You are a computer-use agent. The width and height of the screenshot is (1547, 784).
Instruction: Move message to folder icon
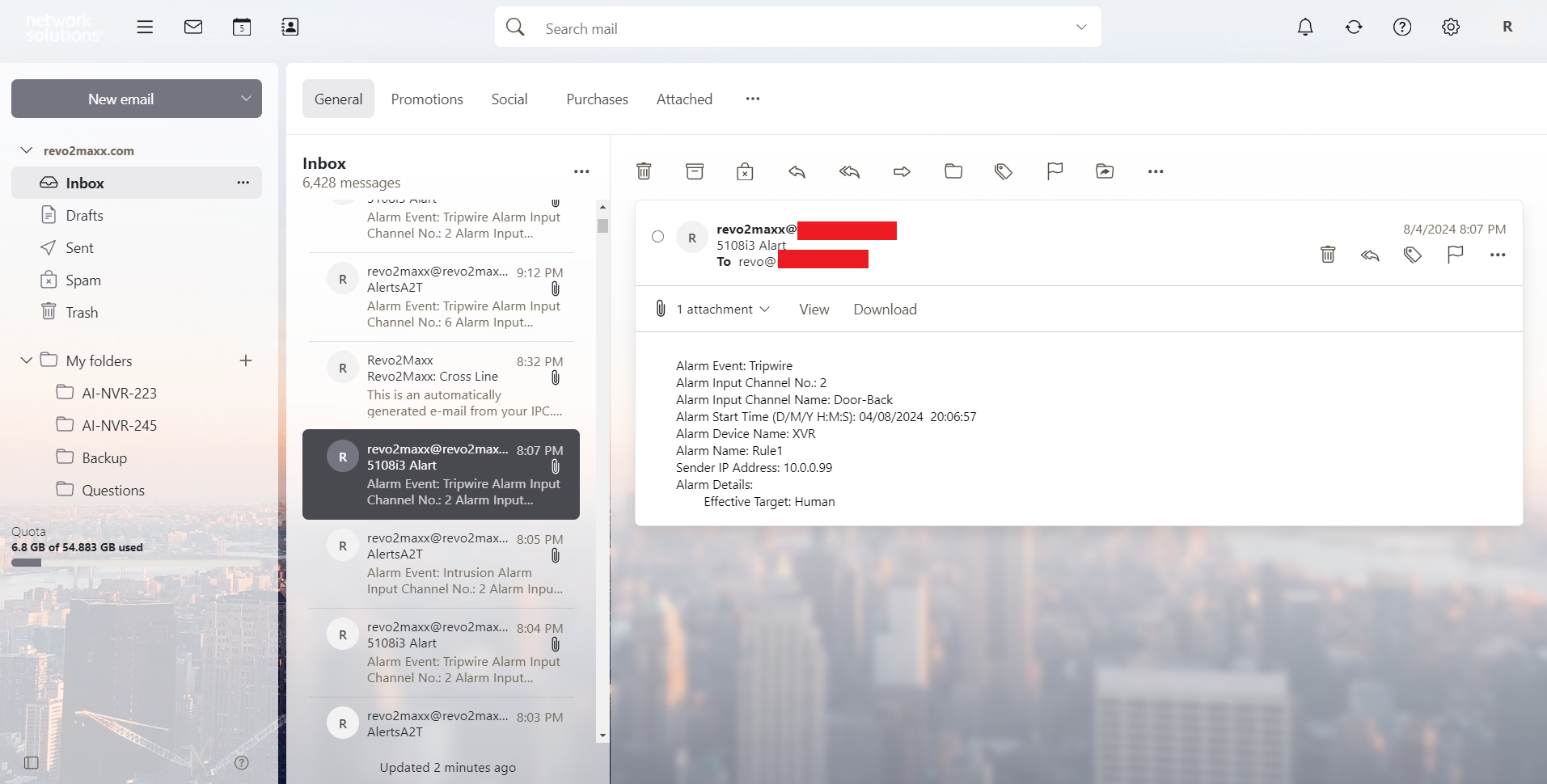(953, 171)
